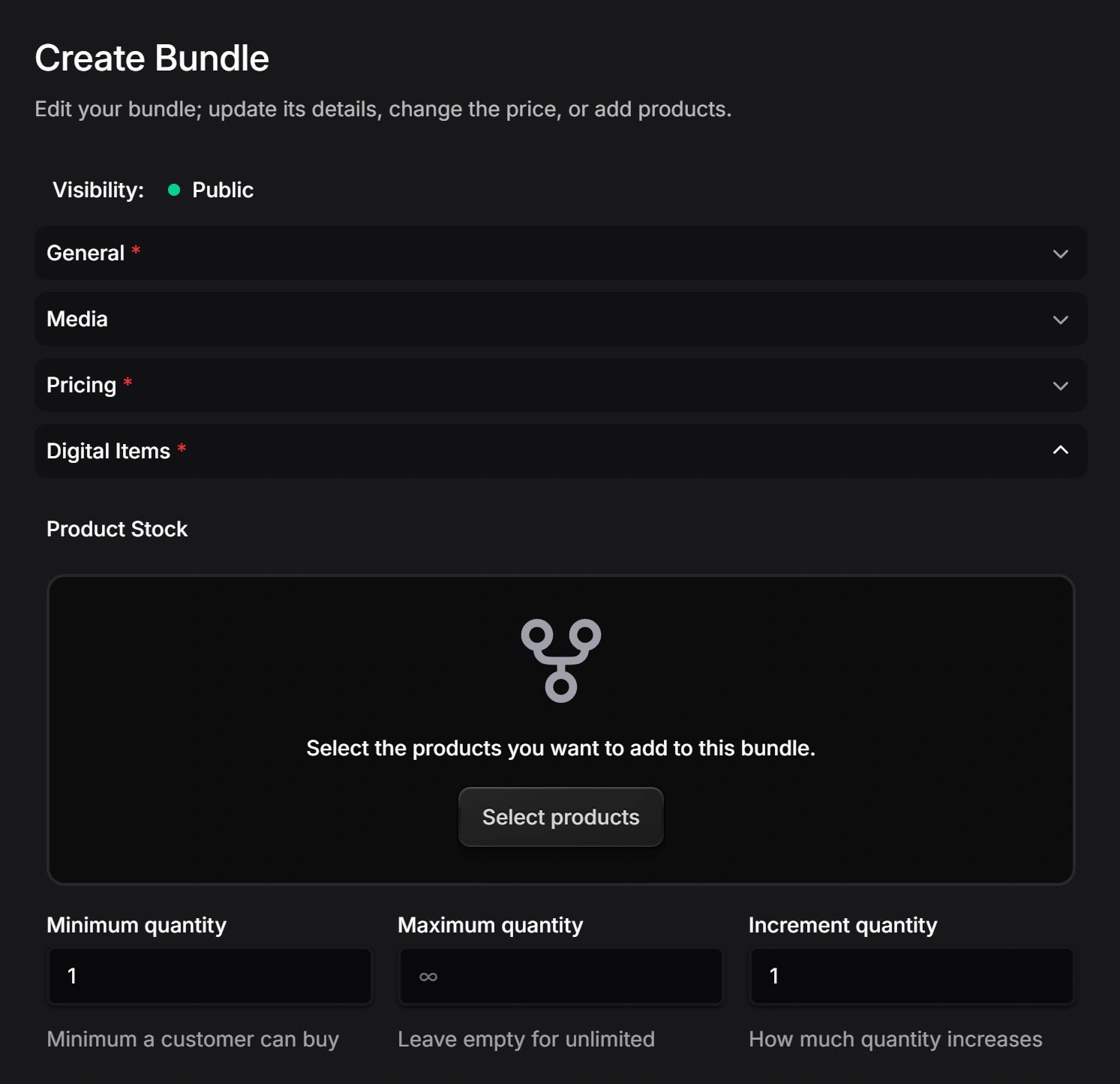The height and width of the screenshot is (1084, 1120).
Task: Focus the Minimum quantity input field
Action: point(210,976)
